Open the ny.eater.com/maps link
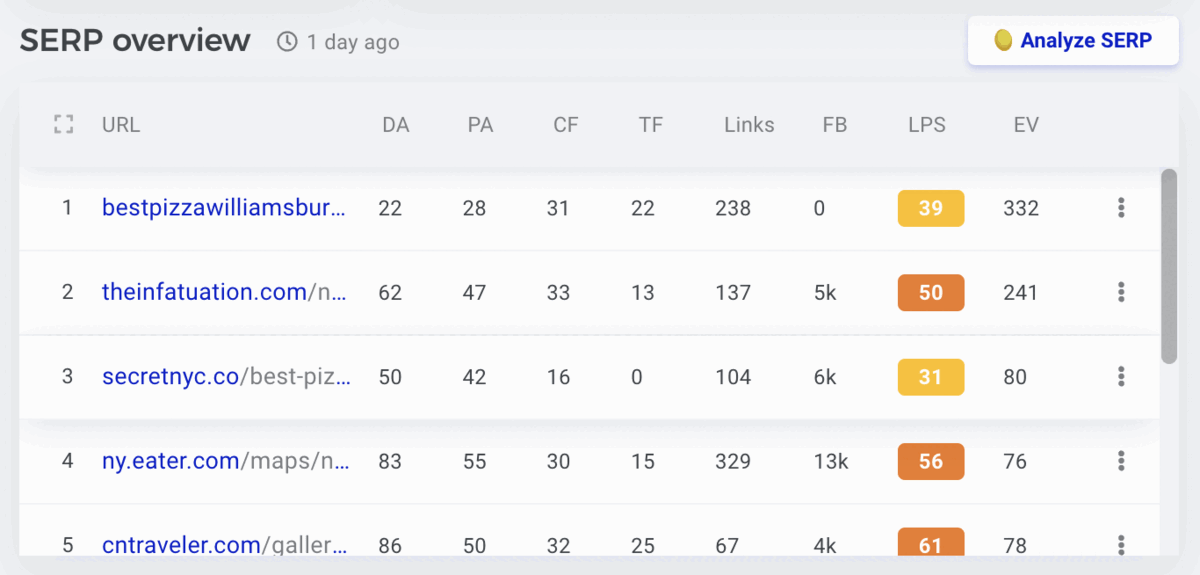1200x575 pixels. click(225, 461)
